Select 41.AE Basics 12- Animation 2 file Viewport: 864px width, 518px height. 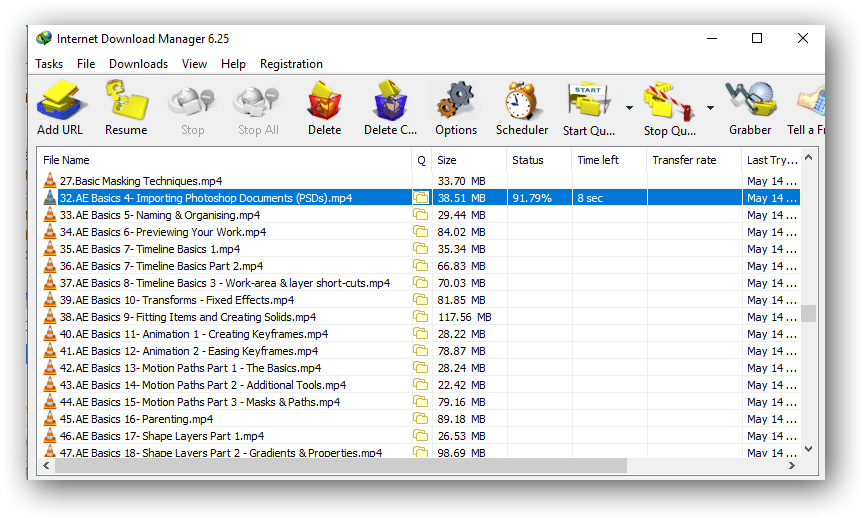coord(189,350)
